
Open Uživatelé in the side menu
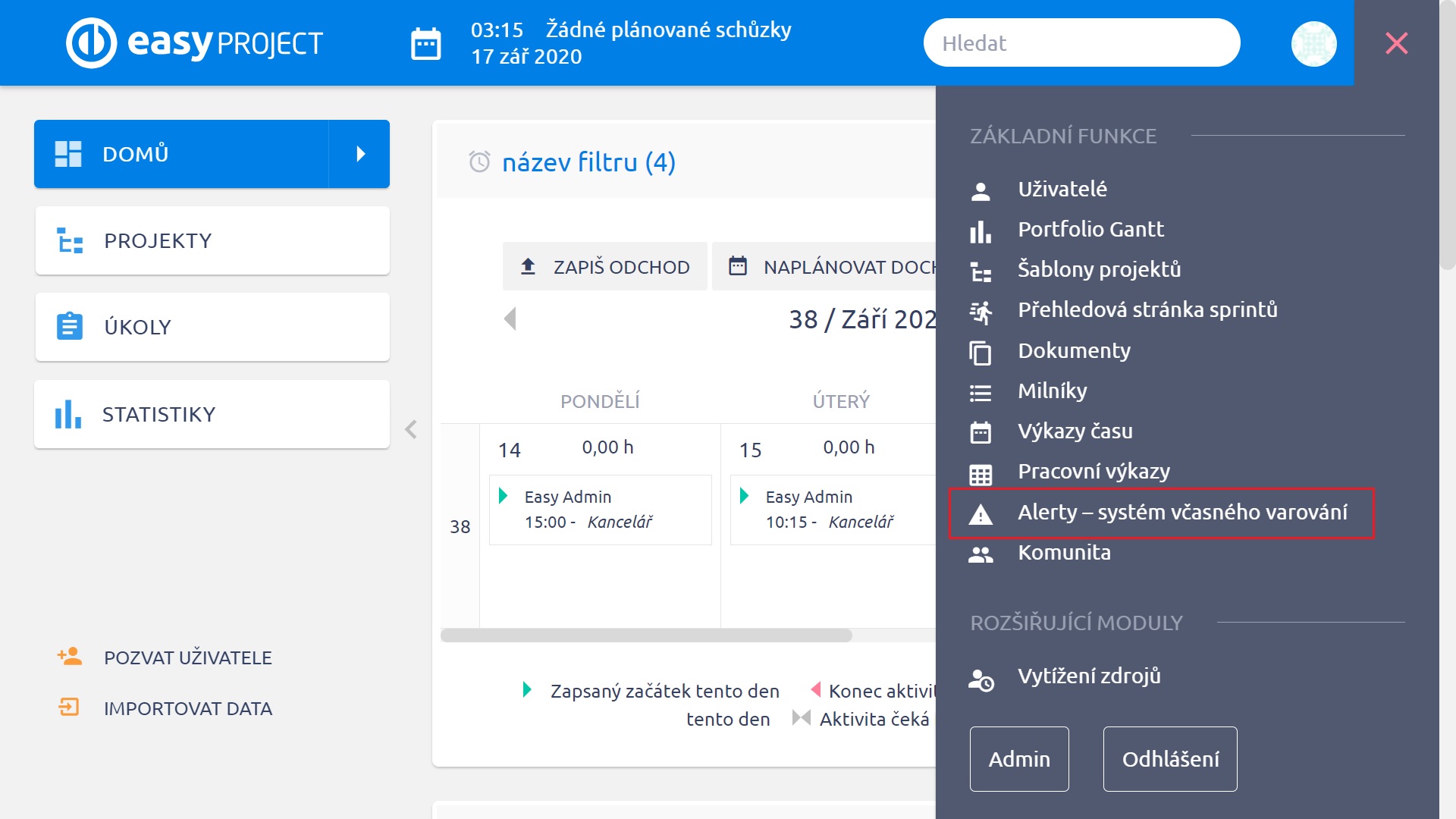tap(1062, 189)
